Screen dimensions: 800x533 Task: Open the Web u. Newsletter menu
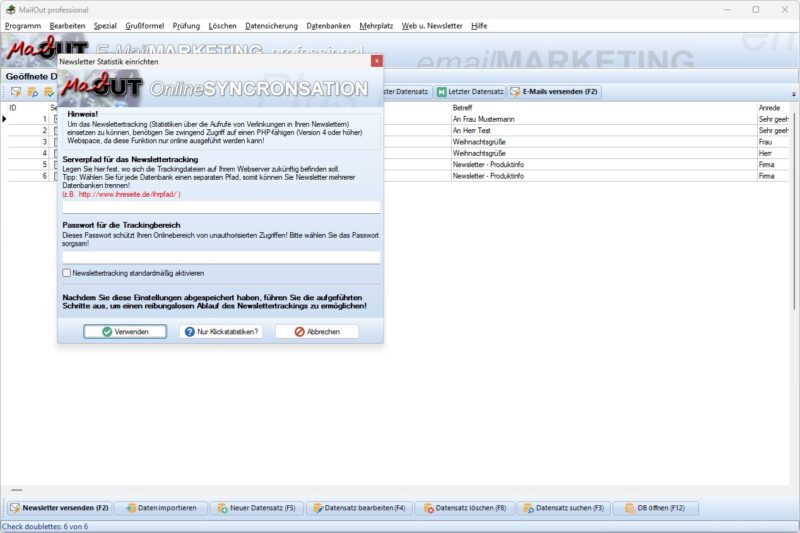tap(432, 26)
